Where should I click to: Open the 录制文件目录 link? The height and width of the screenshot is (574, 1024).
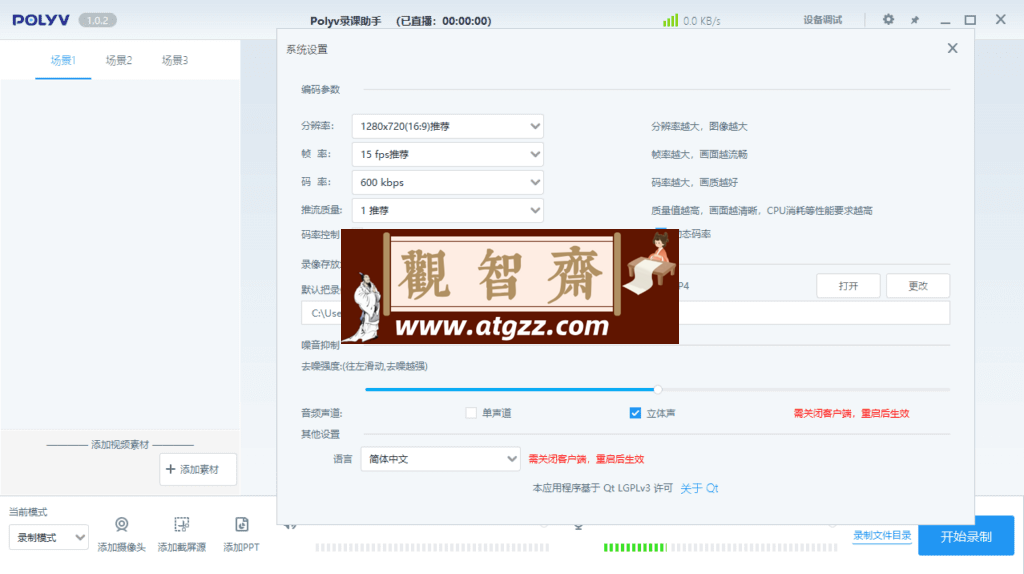pyautogui.click(x=882, y=535)
